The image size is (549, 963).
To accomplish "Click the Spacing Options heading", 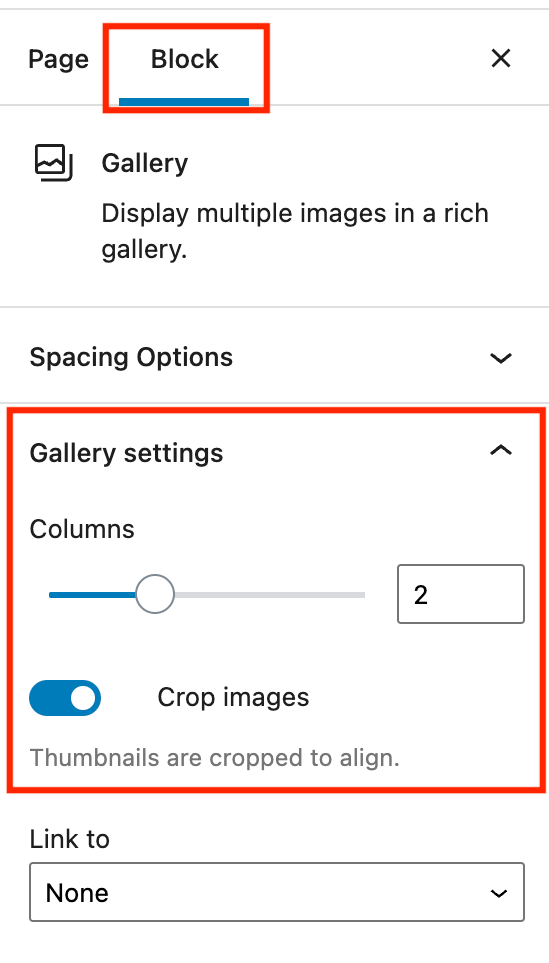I will point(131,357).
